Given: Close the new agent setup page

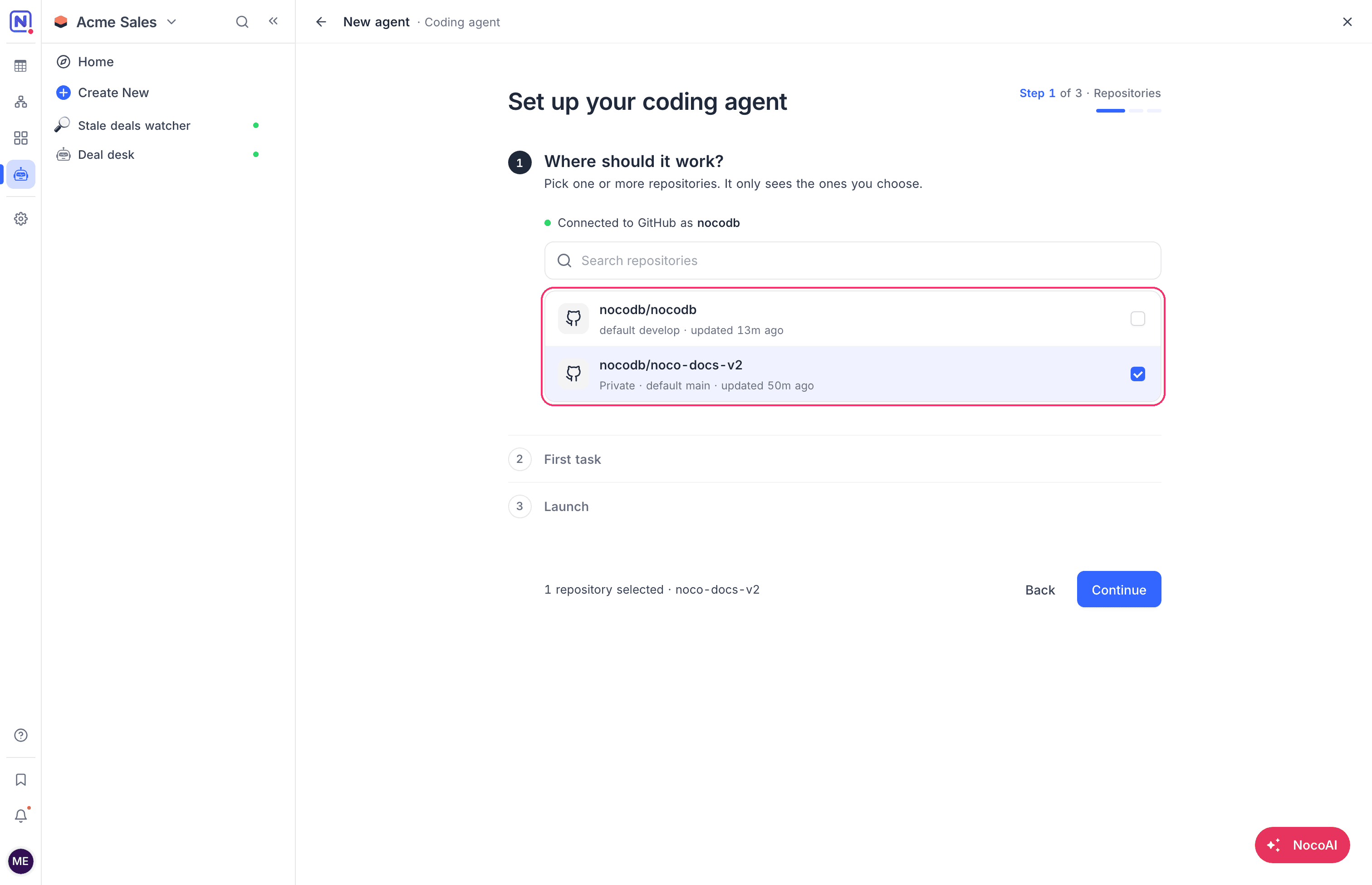Looking at the screenshot, I should tap(1347, 22).
